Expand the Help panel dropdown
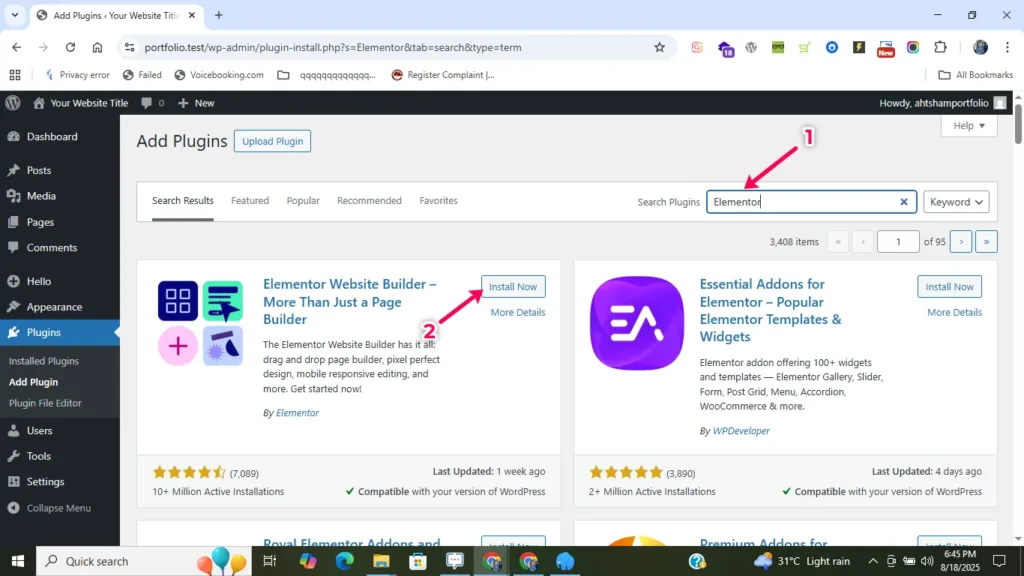 tap(968, 126)
